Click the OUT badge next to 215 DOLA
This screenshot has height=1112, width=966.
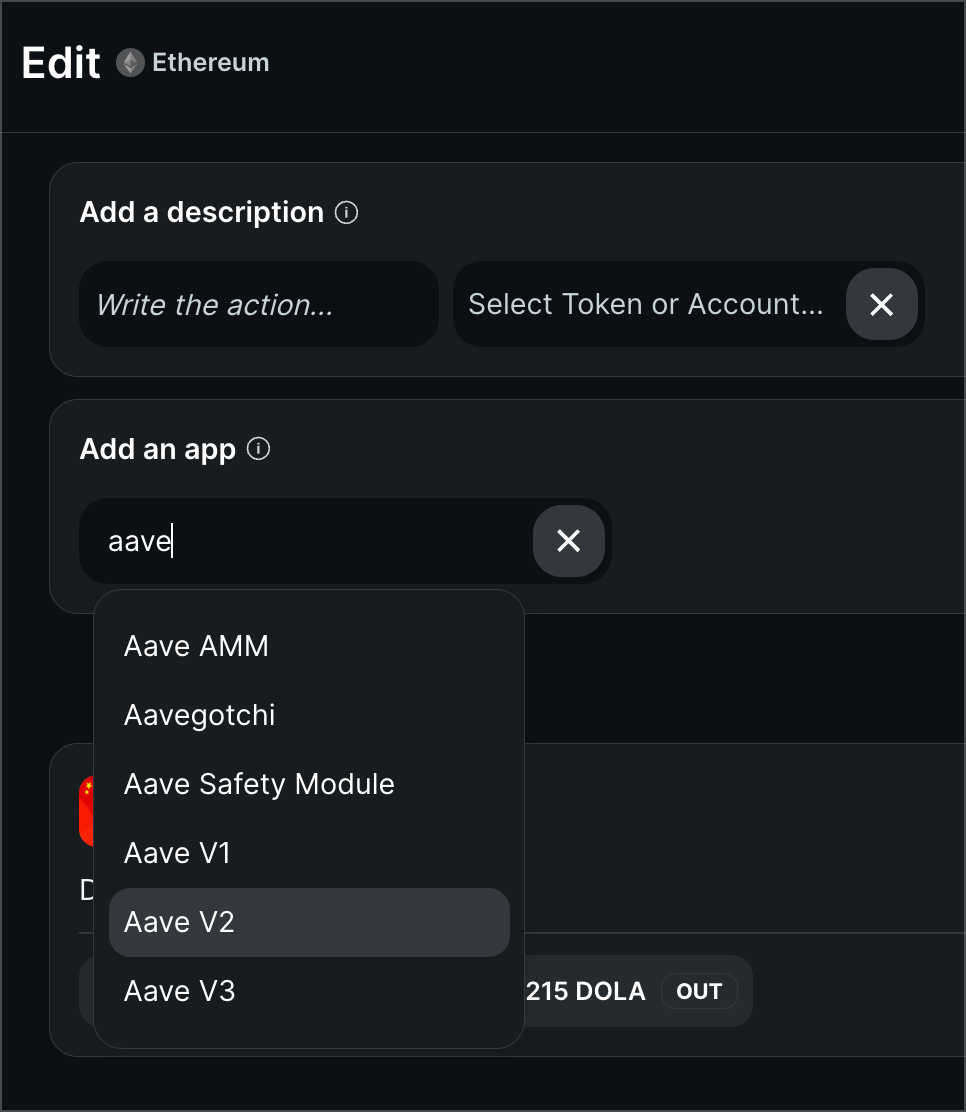click(699, 991)
